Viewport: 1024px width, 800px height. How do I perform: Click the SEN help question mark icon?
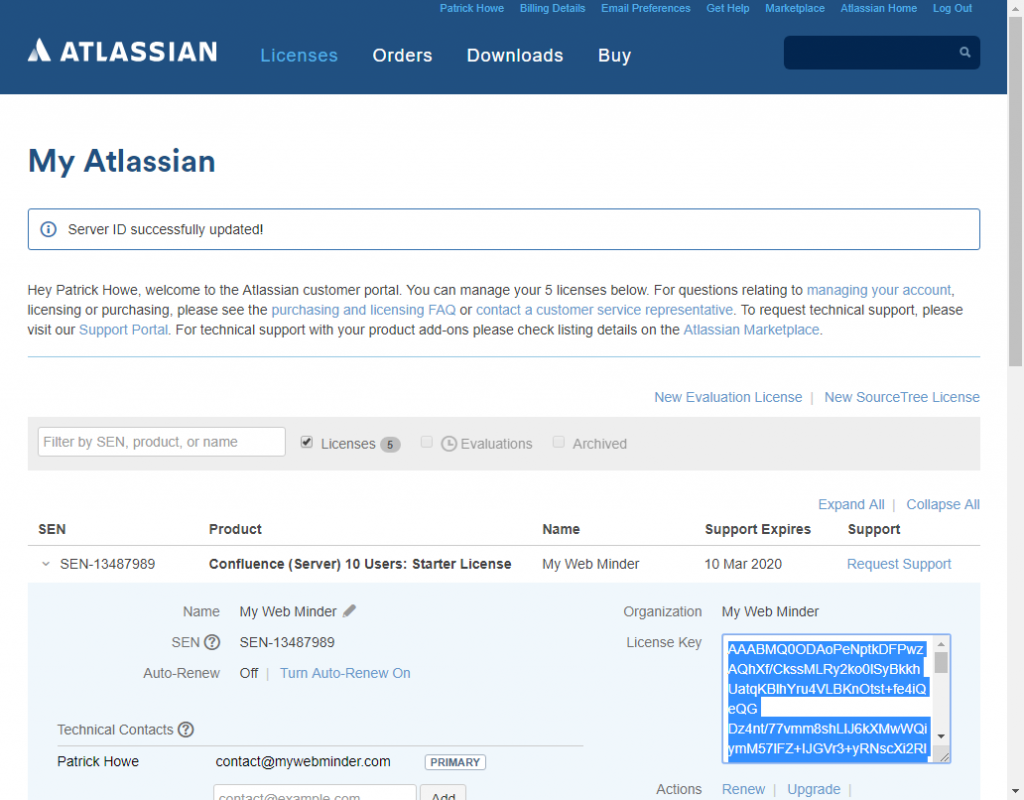click(x=212, y=642)
